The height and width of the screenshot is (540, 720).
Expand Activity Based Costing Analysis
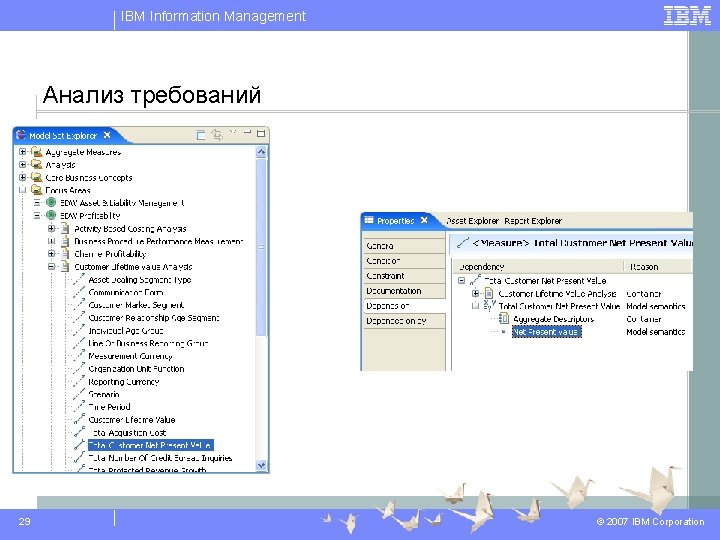point(51,228)
